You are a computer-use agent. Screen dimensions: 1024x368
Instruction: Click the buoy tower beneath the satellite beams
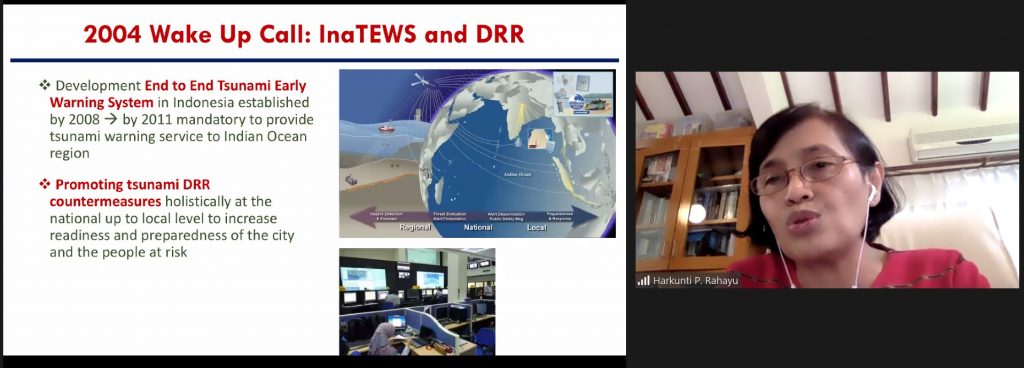coord(418,115)
